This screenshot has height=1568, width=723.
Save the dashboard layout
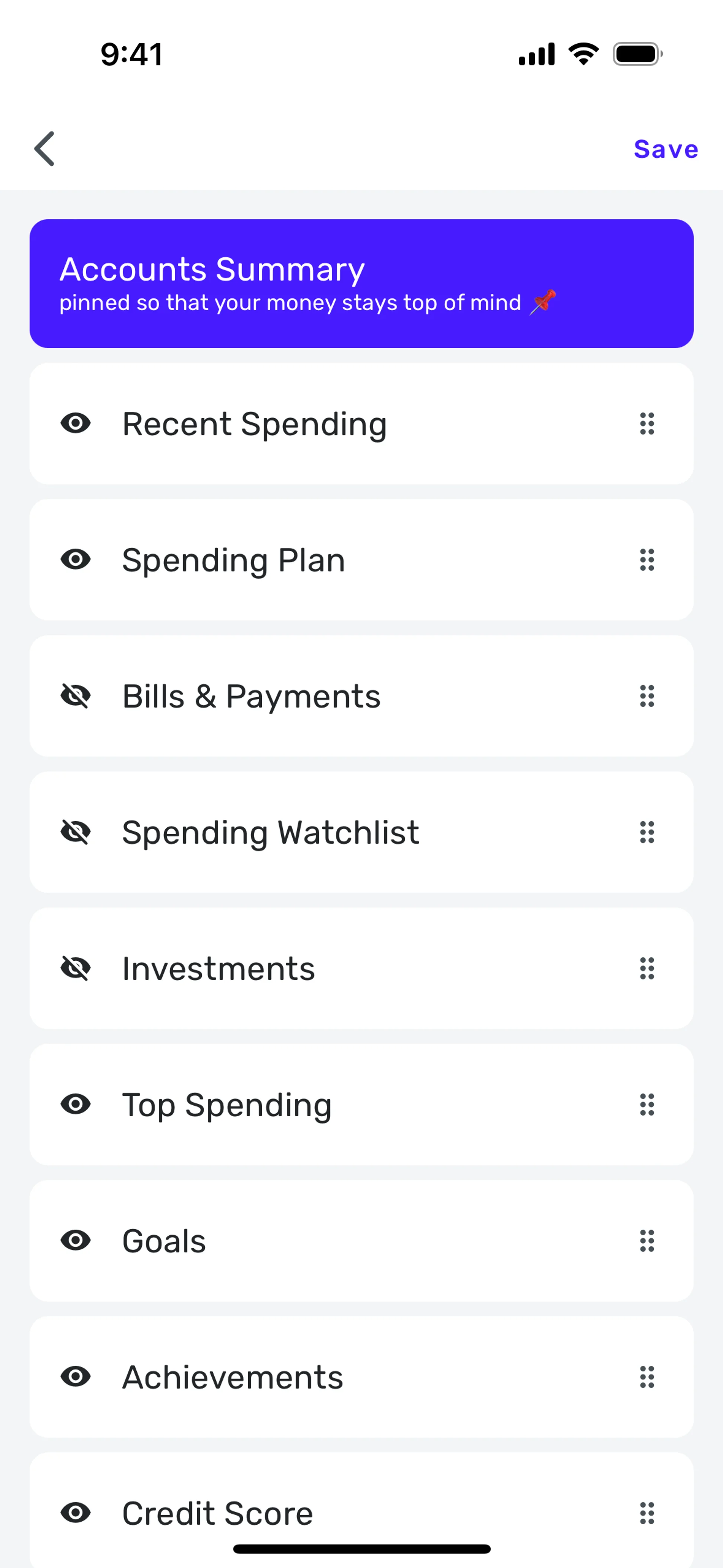pos(665,149)
